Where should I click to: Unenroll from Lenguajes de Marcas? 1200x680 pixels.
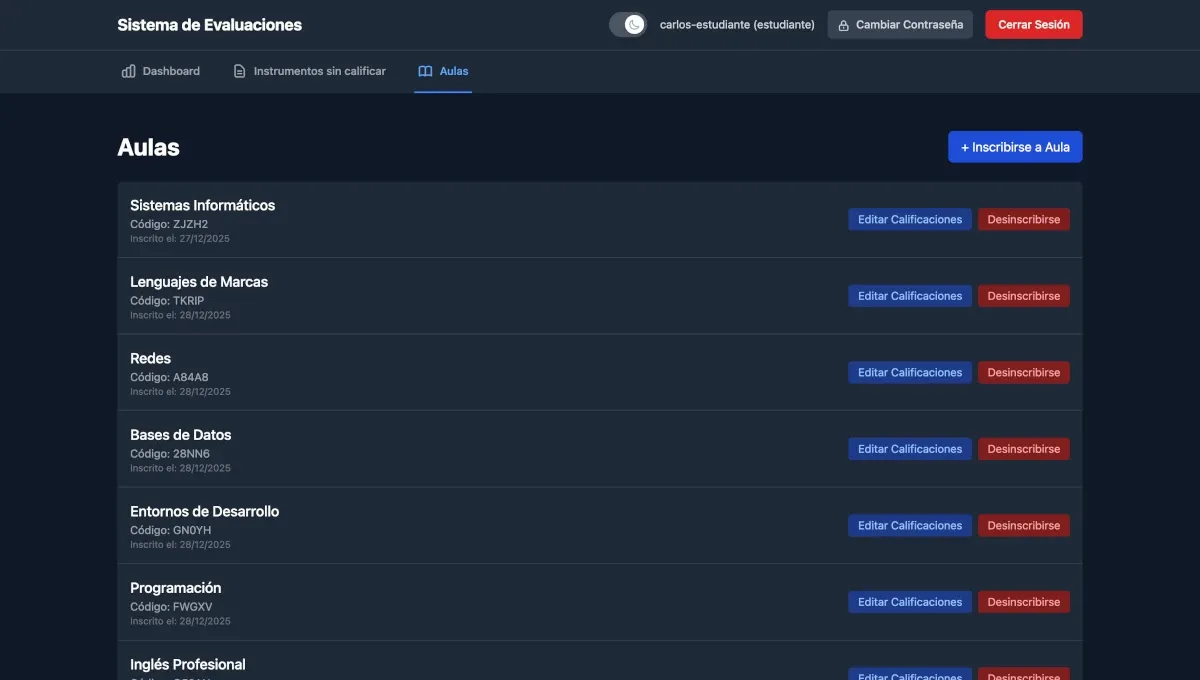coord(1023,294)
